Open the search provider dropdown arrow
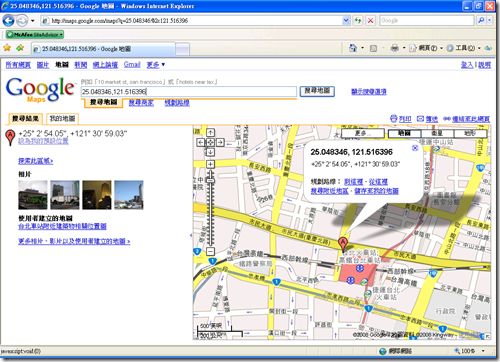500x362 pixels. tap(489, 21)
